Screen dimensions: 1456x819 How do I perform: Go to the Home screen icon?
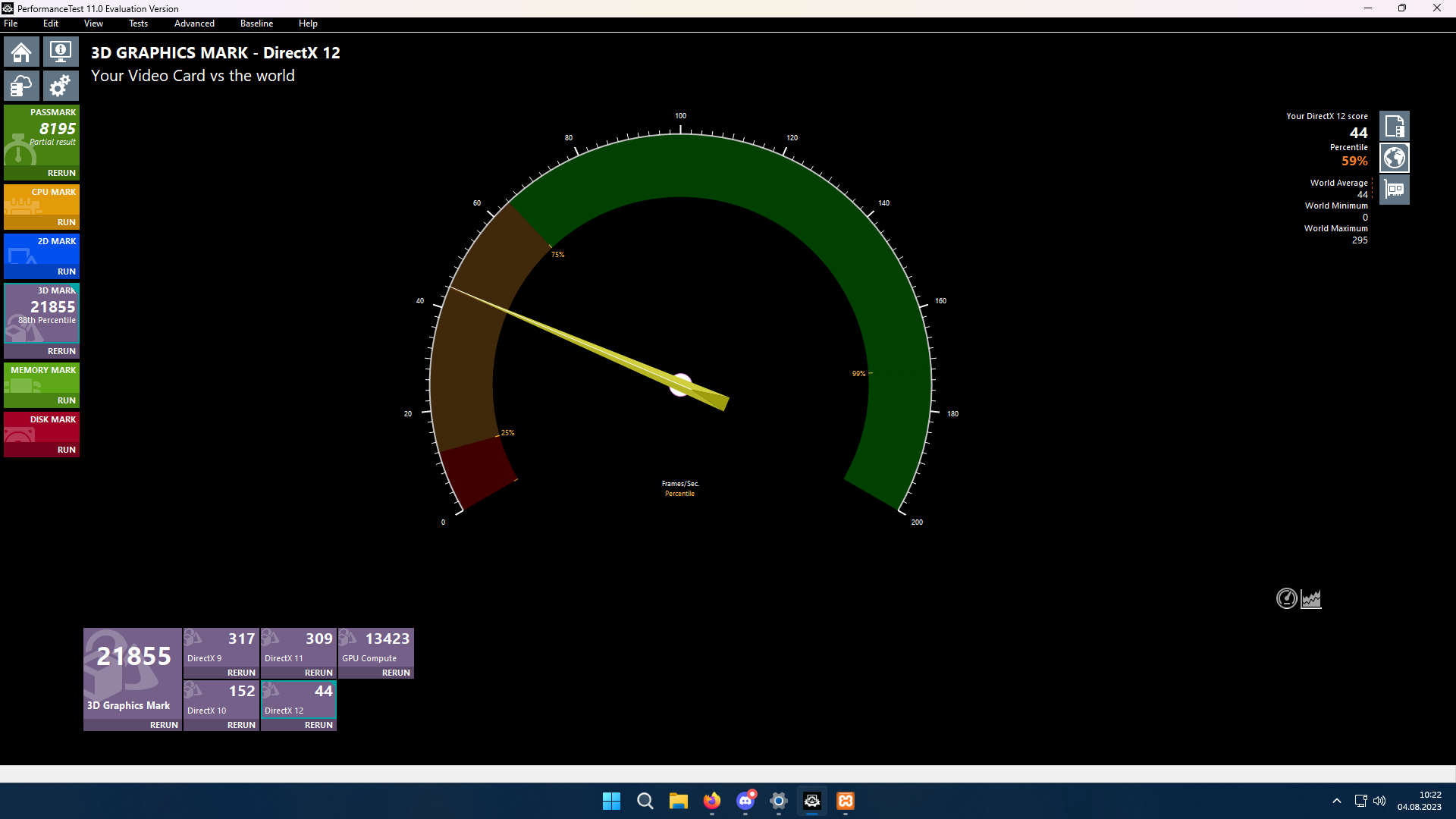[x=21, y=52]
